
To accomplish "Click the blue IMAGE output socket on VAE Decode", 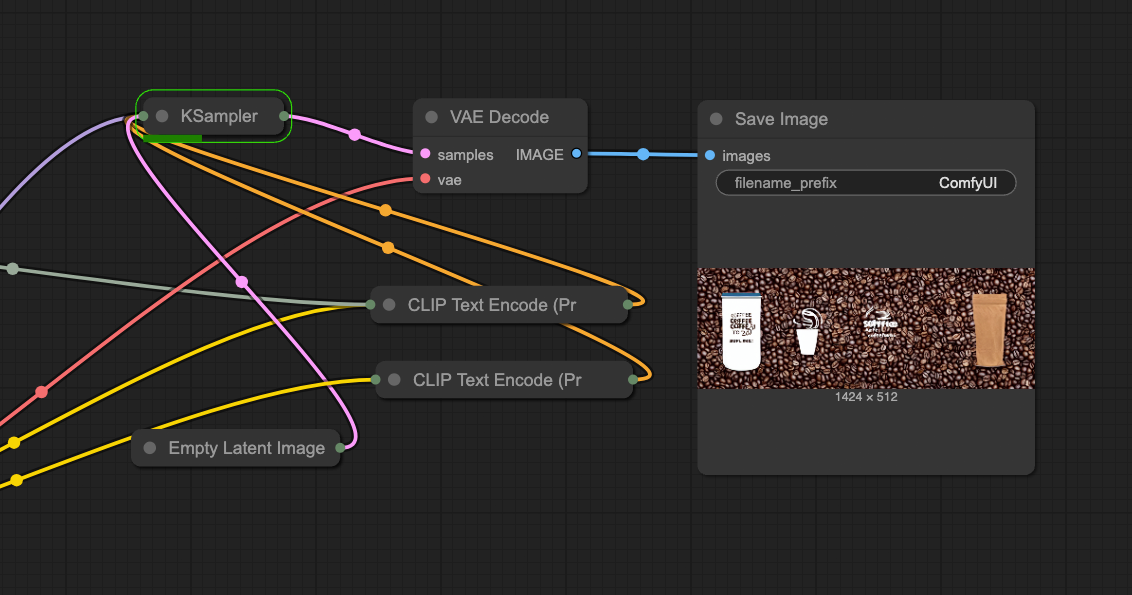I will [576, 154].
